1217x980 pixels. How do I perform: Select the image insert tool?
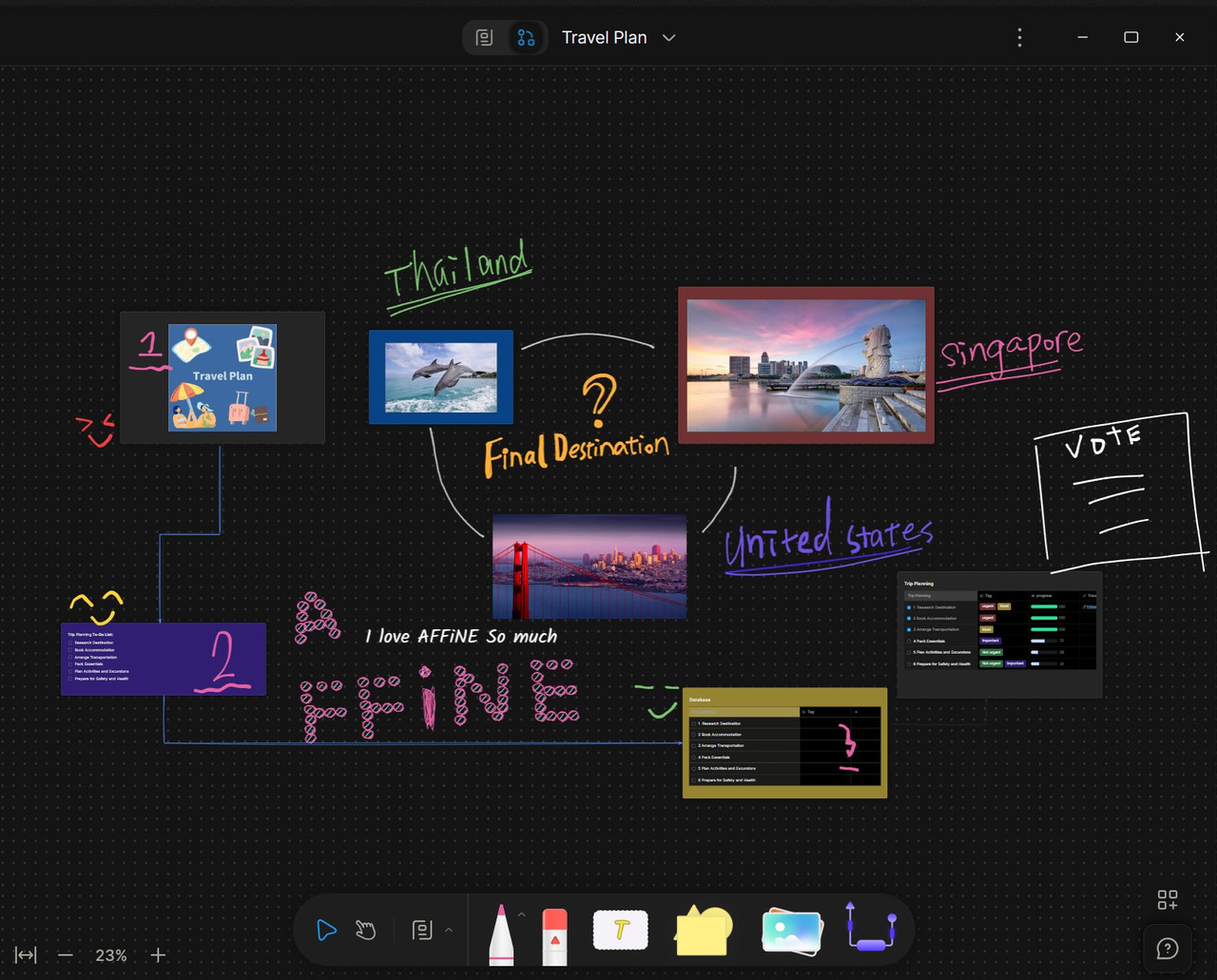point(791,932)
